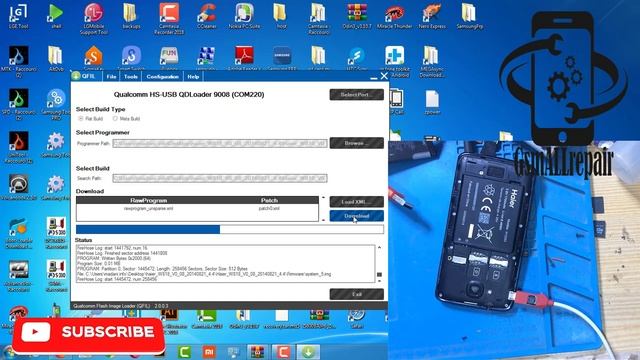Select patch0.xml table cell
Viewport: 640px width, 360px height.
pyautogui.click(x=269, y=209)
